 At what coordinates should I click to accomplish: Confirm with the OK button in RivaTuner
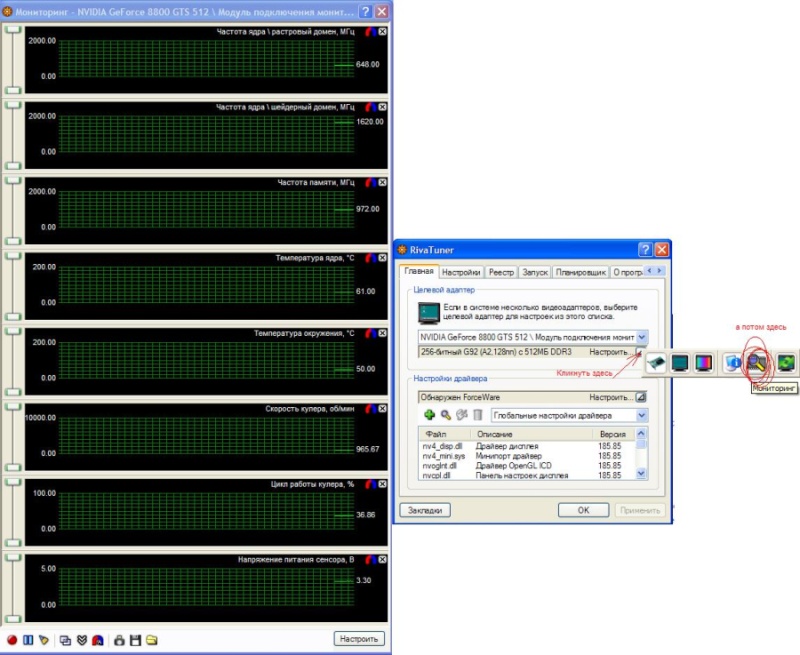tap(583, 510)
